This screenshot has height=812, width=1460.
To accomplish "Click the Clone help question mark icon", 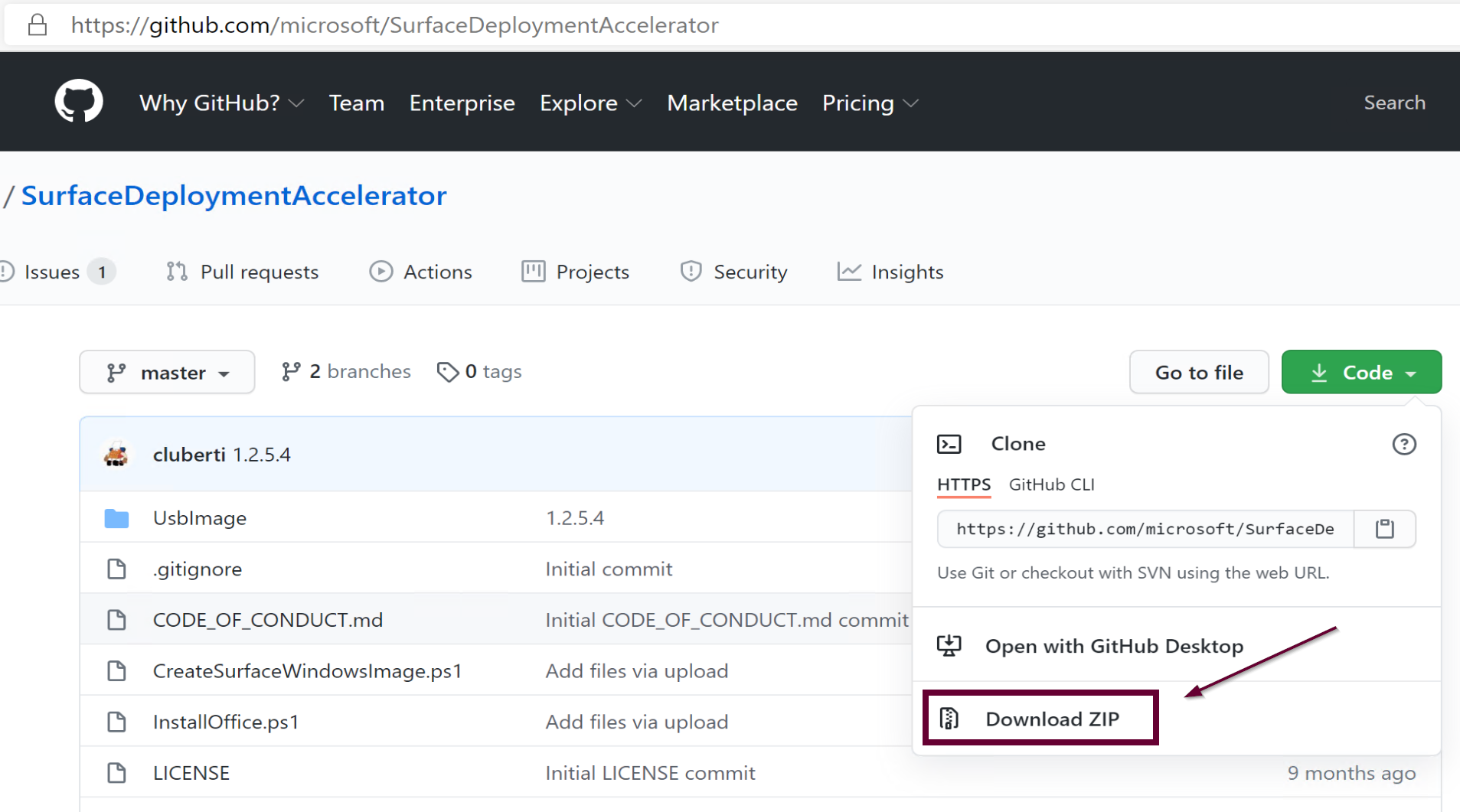I will (1403, 444).
